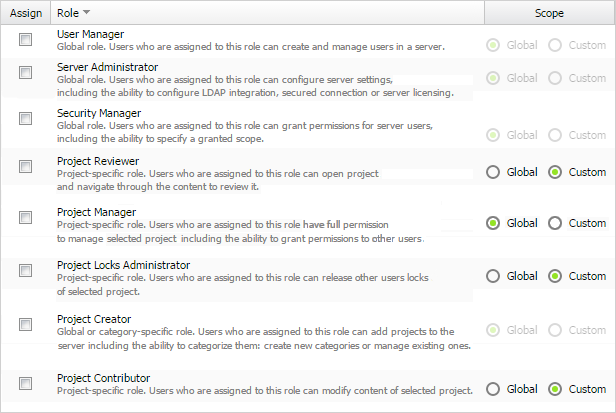616x413 pixels.
Task: Select Custom scope for Project Manager
Action: [x=556, y=223]
